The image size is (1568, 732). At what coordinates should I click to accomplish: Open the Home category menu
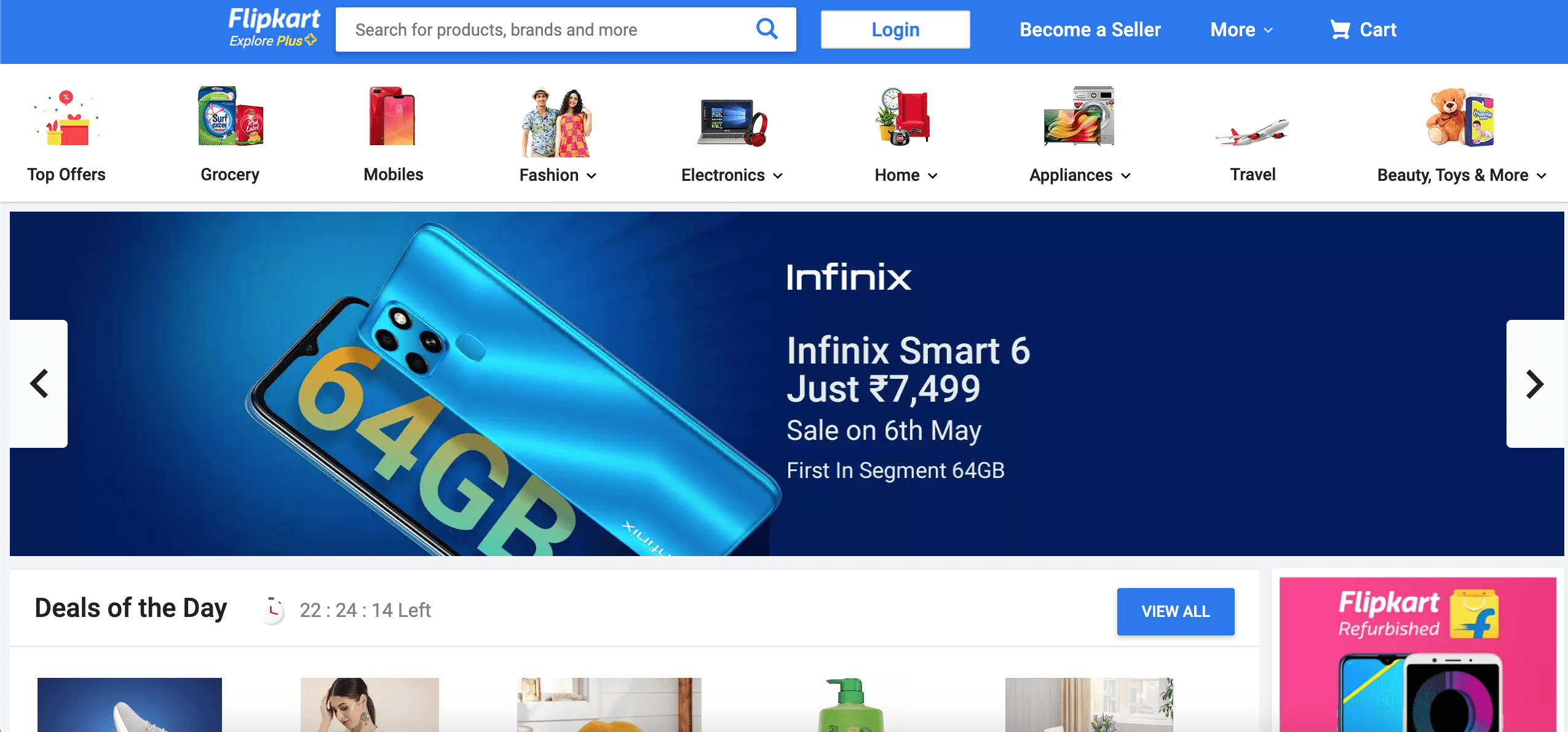pyautogui.click(x=906, y=175)
